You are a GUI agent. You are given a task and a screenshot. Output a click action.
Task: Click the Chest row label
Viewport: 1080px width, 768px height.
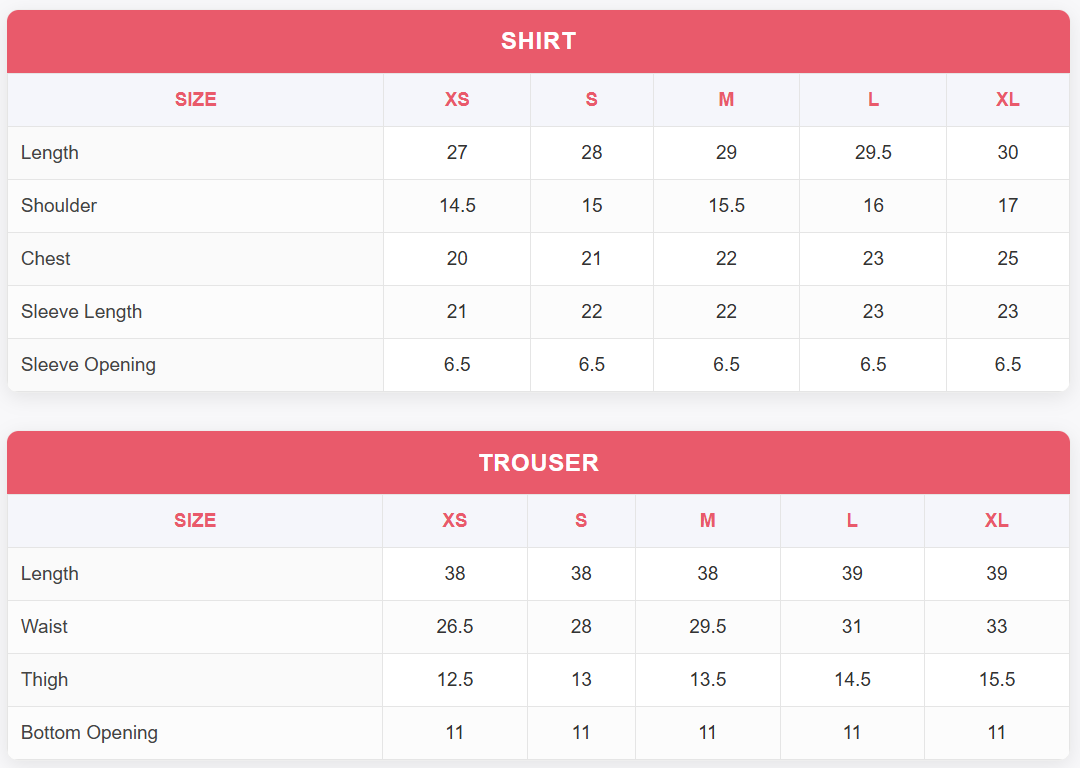(46, 258)
